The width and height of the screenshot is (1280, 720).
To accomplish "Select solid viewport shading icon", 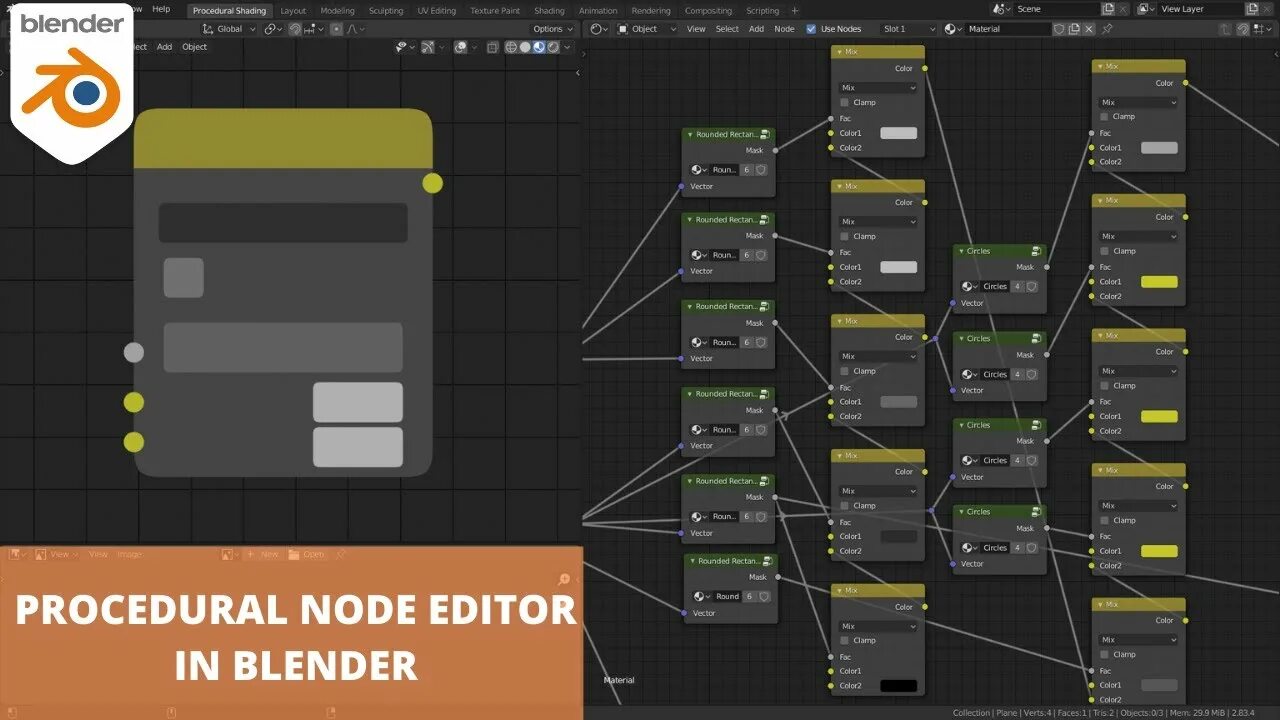I will click(525, 47).
